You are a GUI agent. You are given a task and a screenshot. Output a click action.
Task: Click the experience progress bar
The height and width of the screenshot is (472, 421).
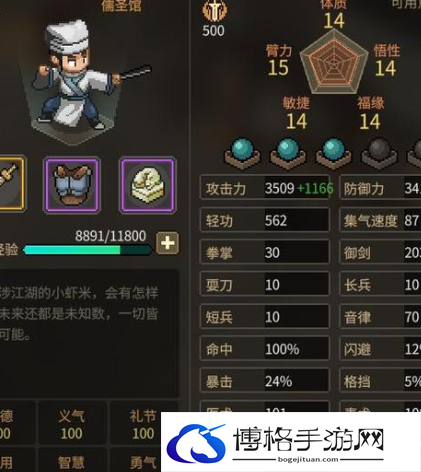tap(87, 250)
